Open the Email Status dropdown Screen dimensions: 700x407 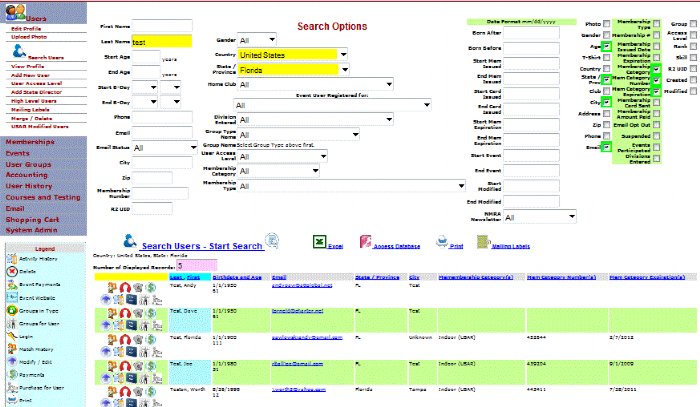click(165, 148)
